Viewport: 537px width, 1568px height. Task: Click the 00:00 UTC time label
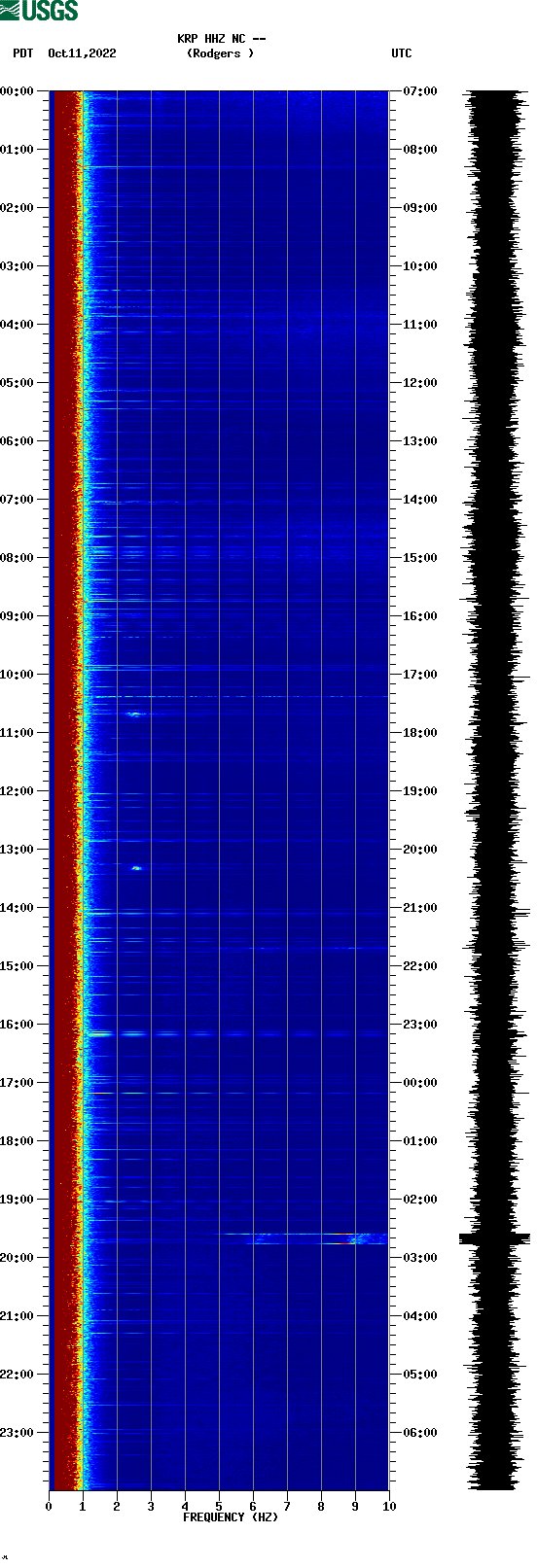click(x=420, y=1083)
